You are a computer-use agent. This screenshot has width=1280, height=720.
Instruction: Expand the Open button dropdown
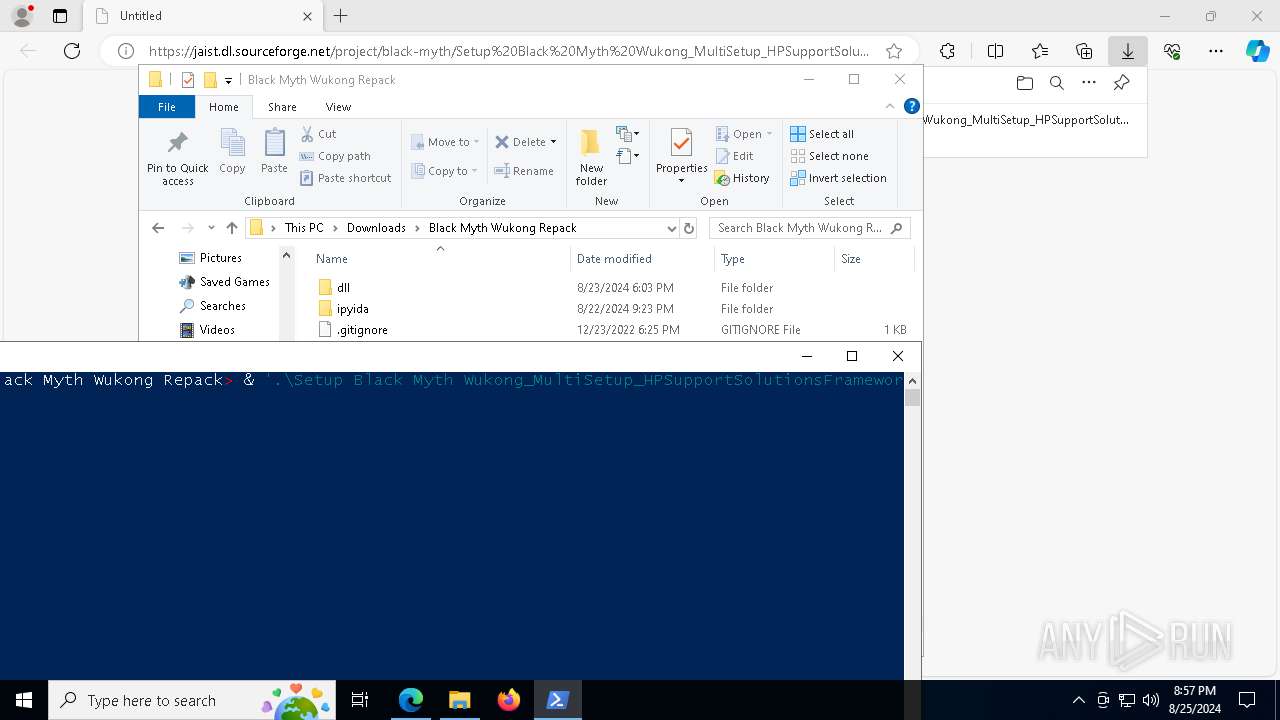(x=769, y=134)
